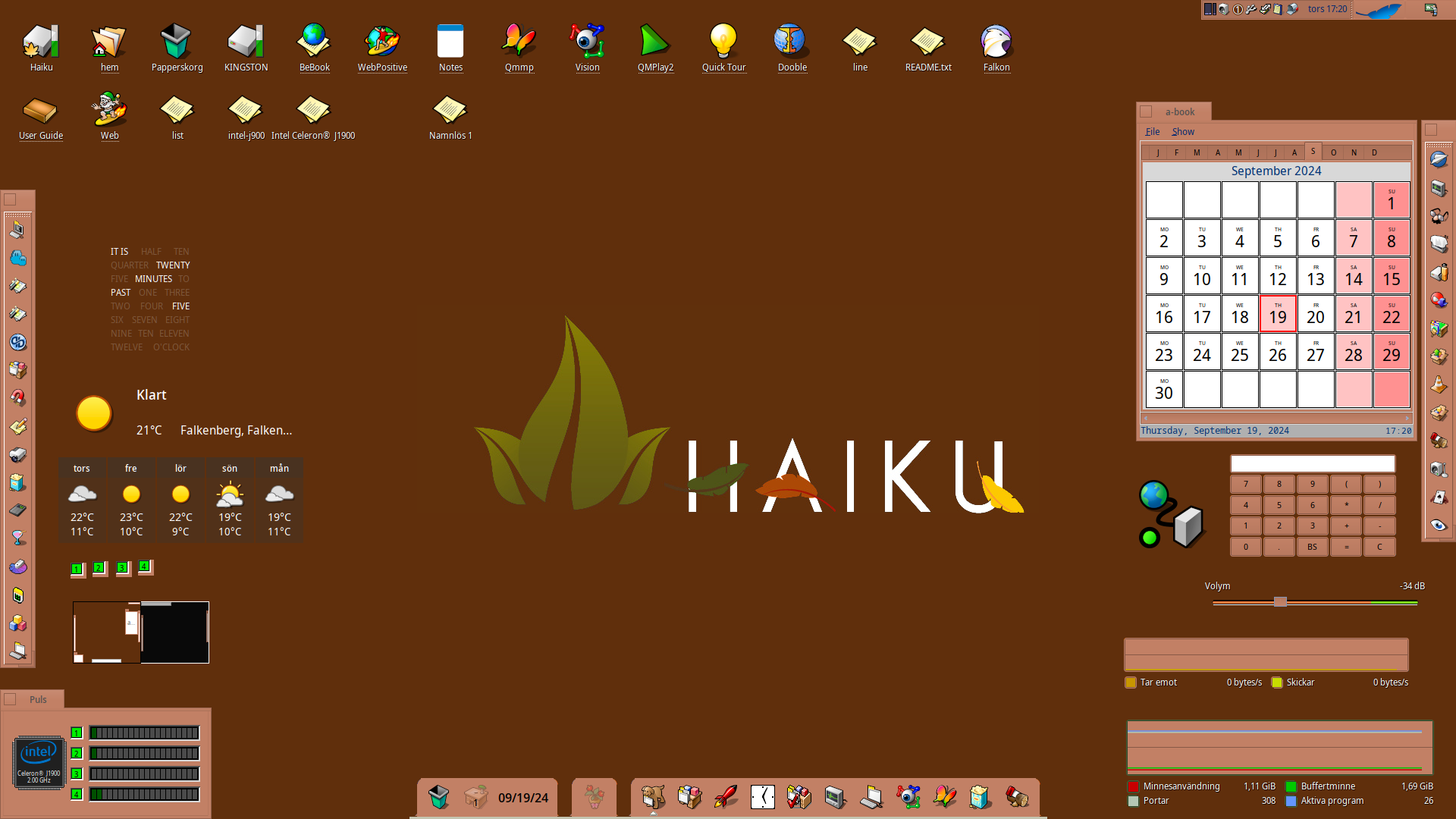Switch to the D (December) month tab
Viewport: 1456px width, 819px height.
pos(1374,152)
